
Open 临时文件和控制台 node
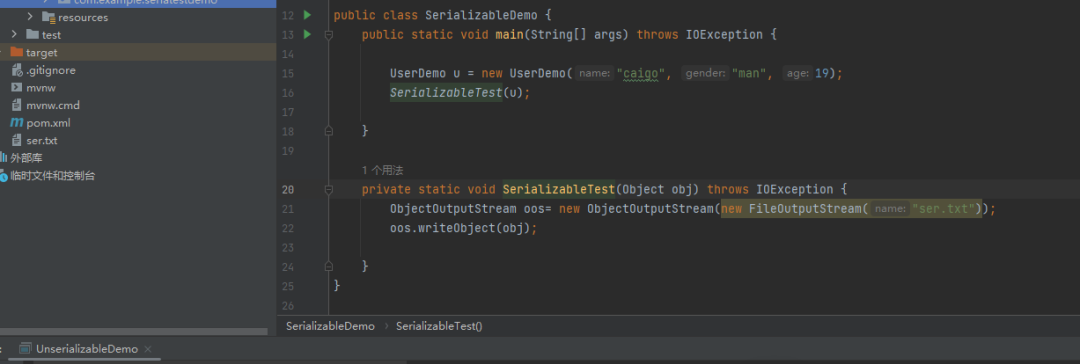[52, 176]
